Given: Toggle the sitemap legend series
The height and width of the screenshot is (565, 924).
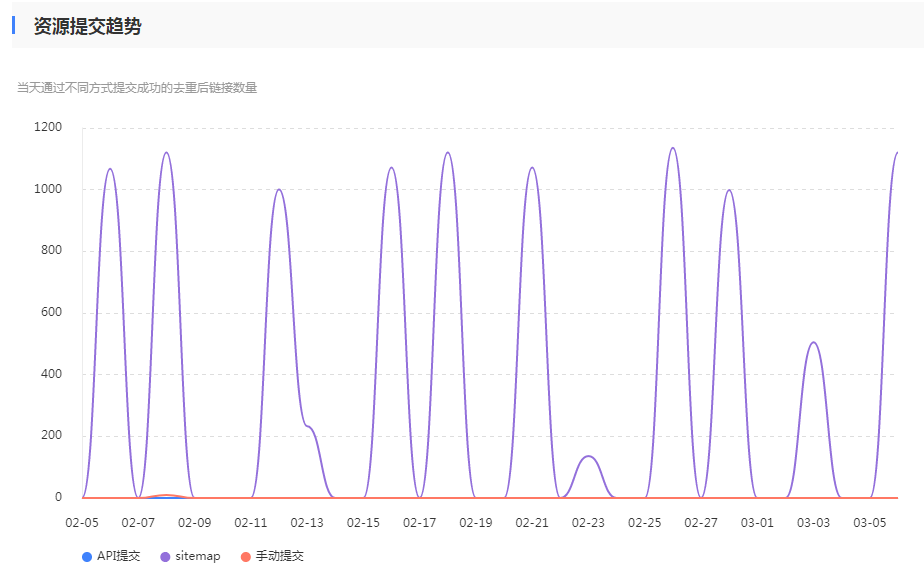Looking at the screenshot, I should [190, 556].
